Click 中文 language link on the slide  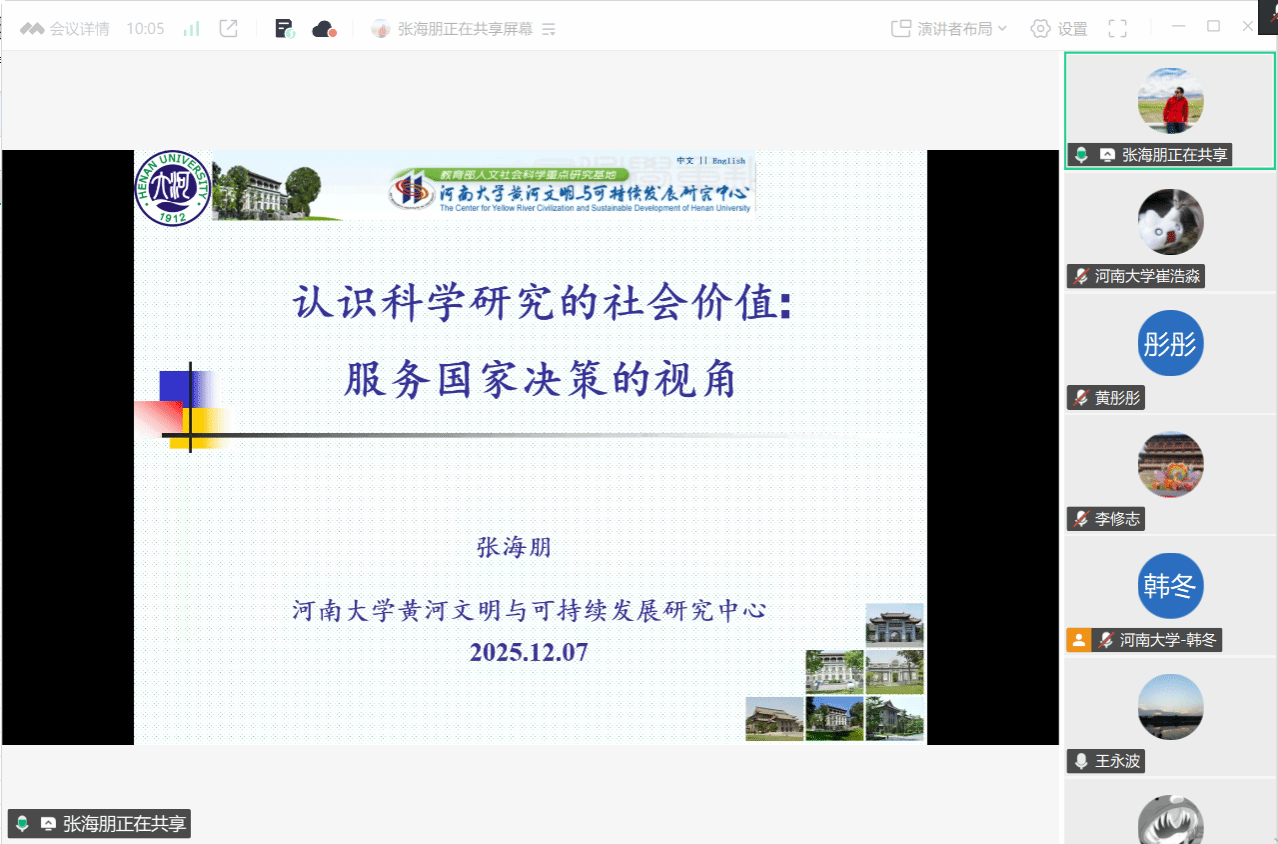point(685,160)
